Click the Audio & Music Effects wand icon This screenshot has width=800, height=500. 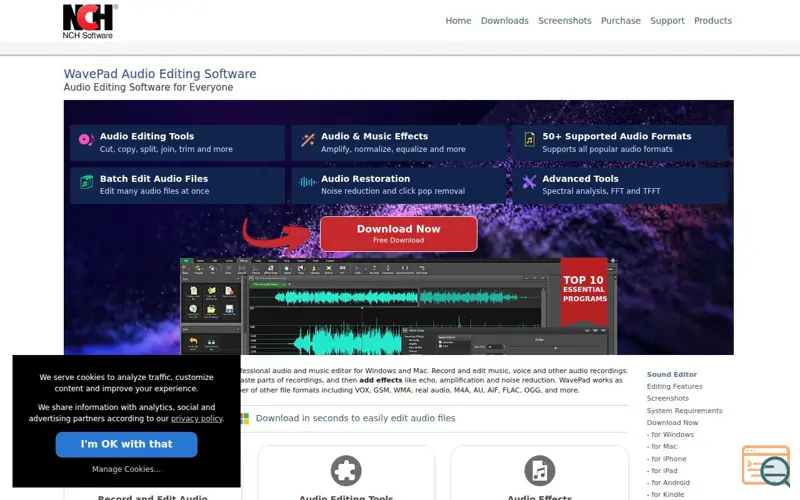coord(308,140)
